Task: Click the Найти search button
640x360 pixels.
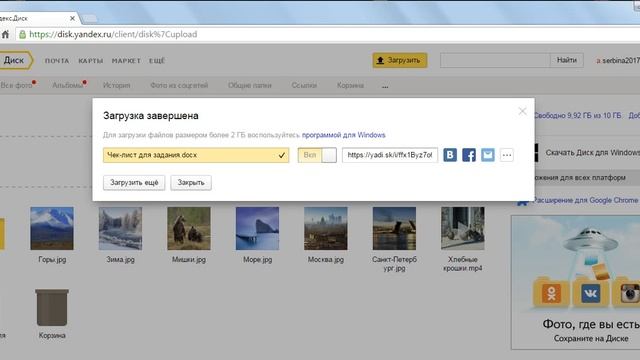Action: (567, 60)
